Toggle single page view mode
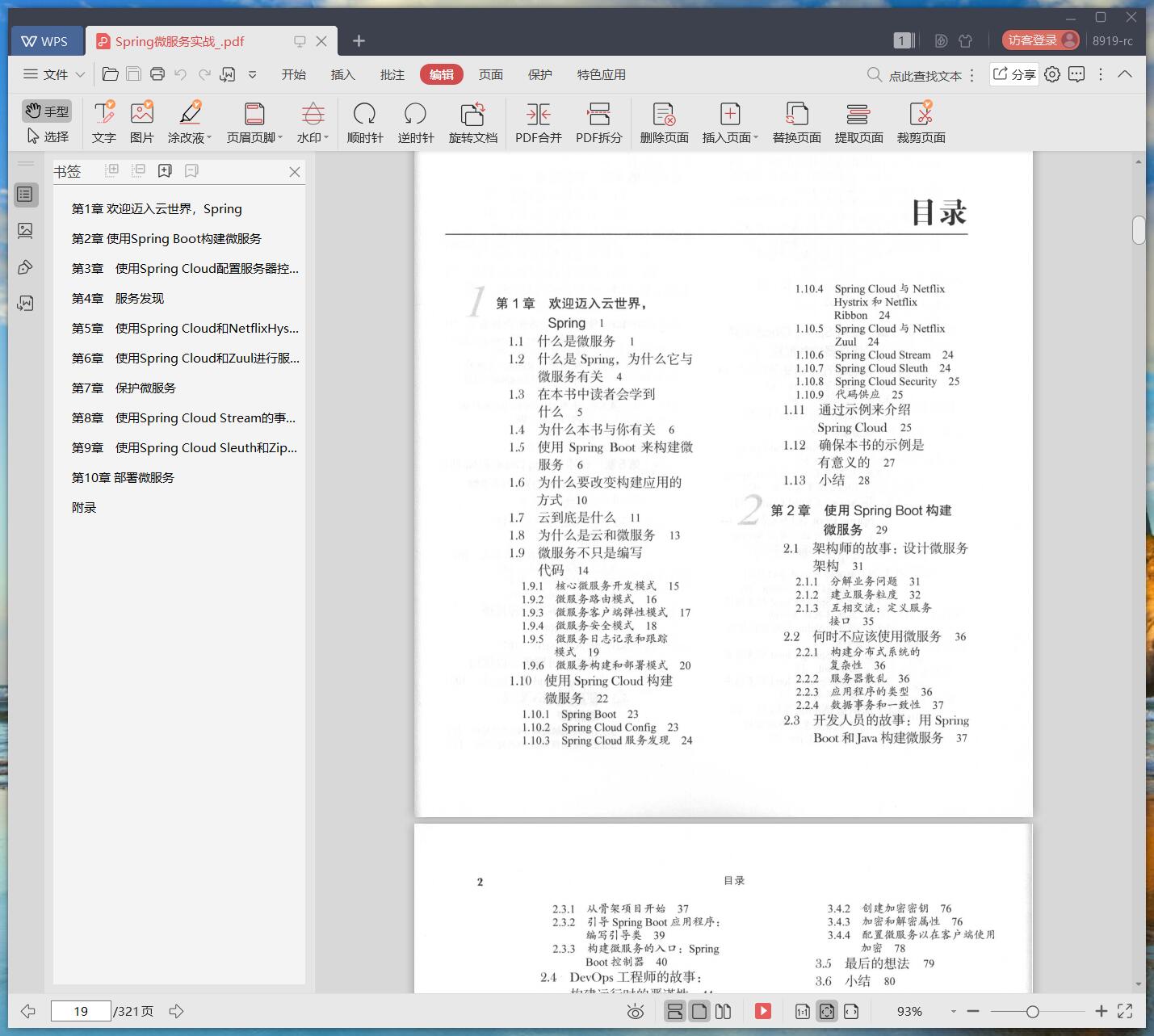 699,1011
